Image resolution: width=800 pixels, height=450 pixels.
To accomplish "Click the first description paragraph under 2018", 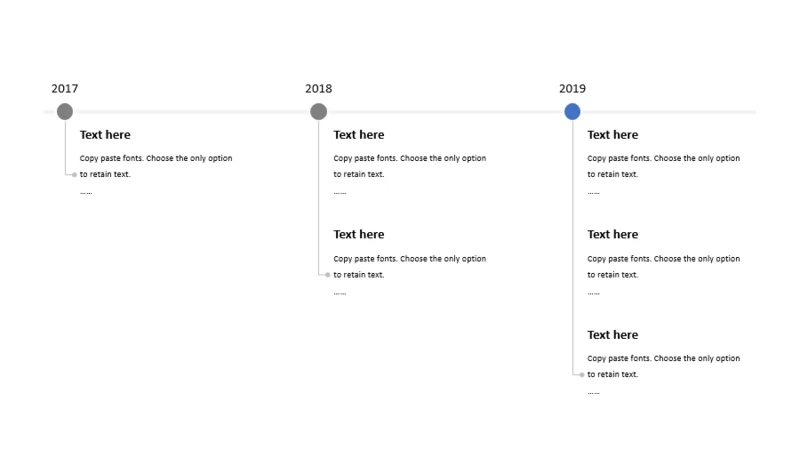I will pyautogui.click(x=410, y=166).
